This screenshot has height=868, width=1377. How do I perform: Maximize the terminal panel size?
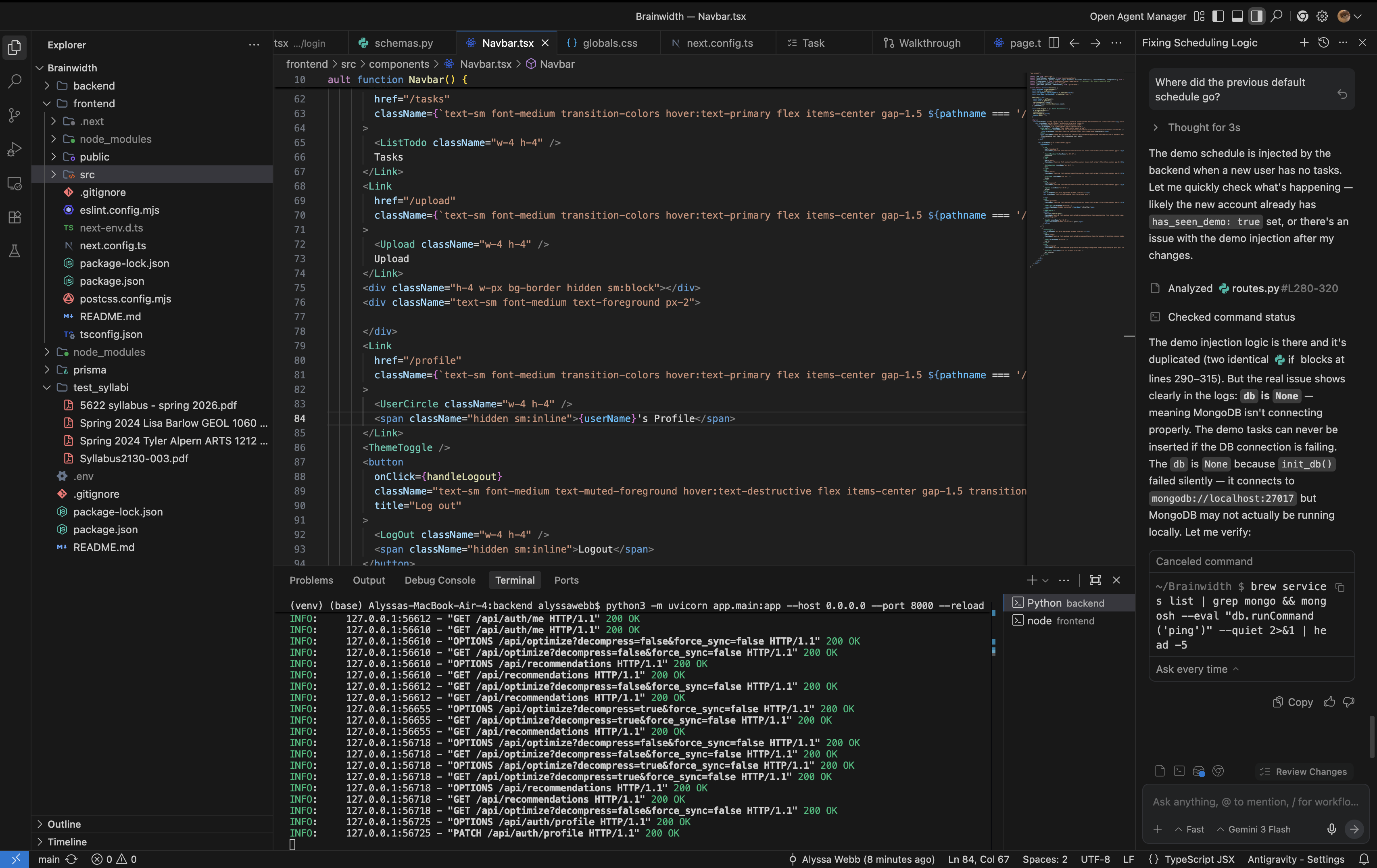[1095, 580]
